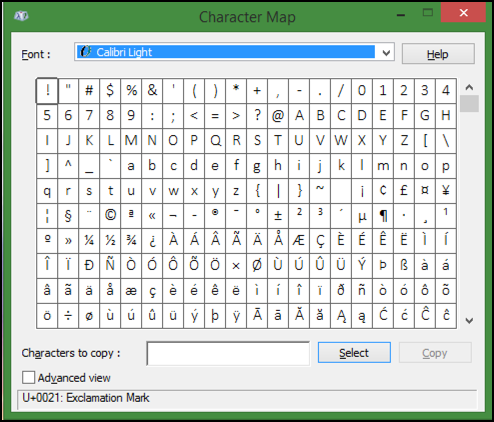
Task: Pick the division sign ÷ character
Action: [68, 316]
